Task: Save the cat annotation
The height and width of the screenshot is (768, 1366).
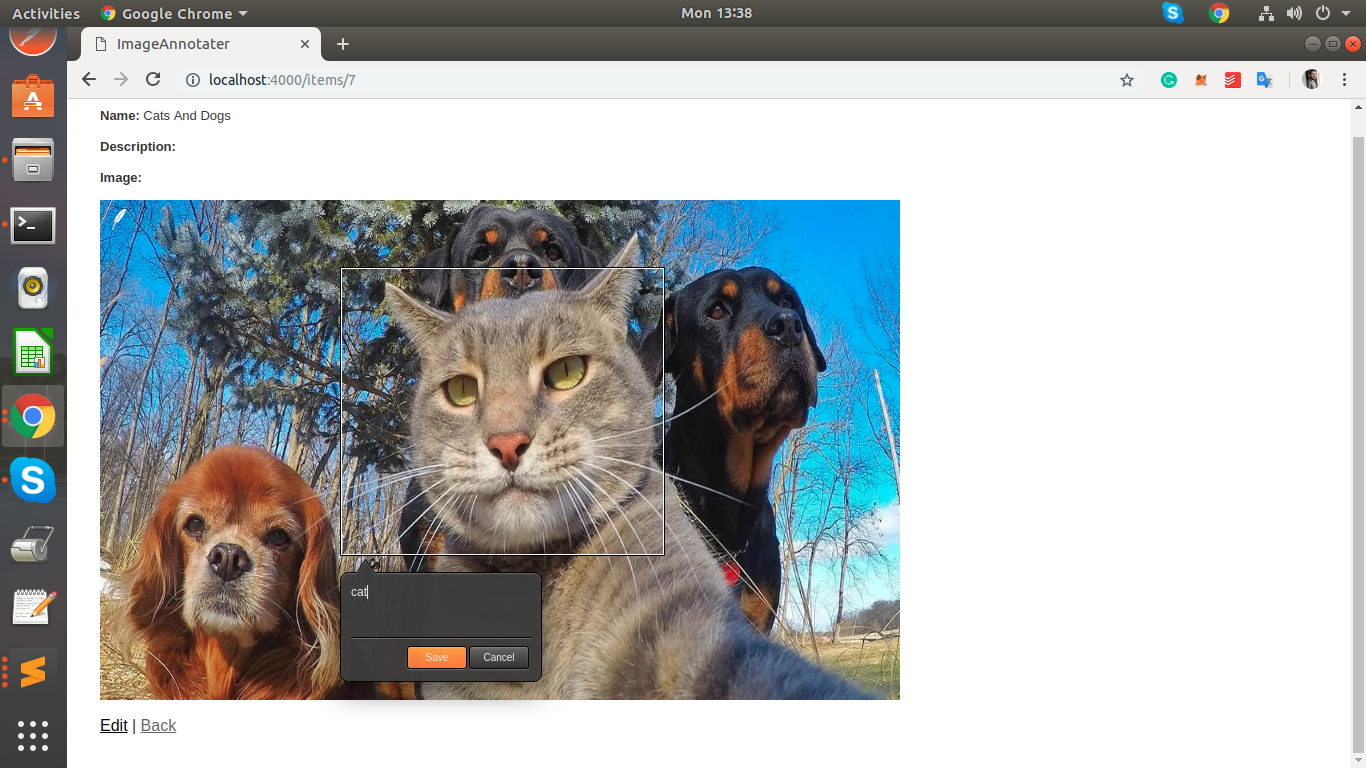Action: tap(437, 657)
